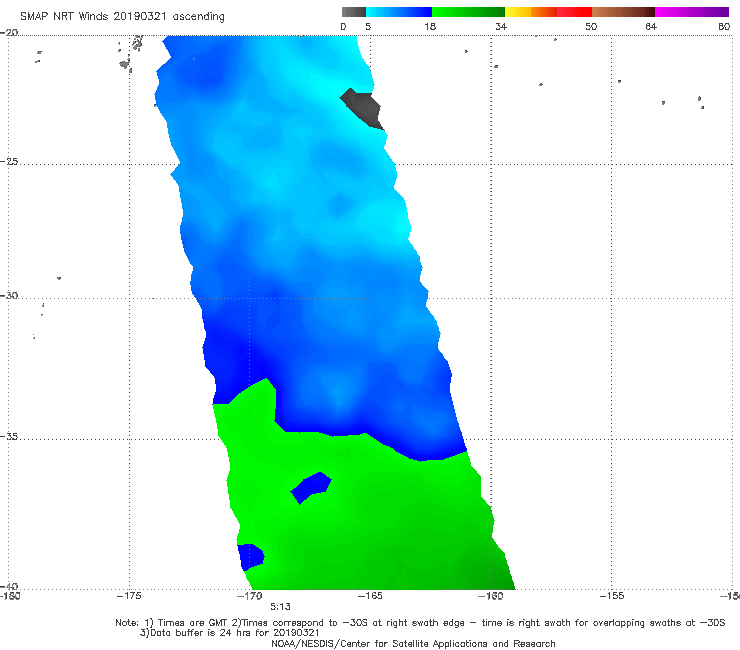Image resolution: width=740 pixels, height=650 pixels.
Task: Click the longitude axis label "-165"
Action: [370, 596]
